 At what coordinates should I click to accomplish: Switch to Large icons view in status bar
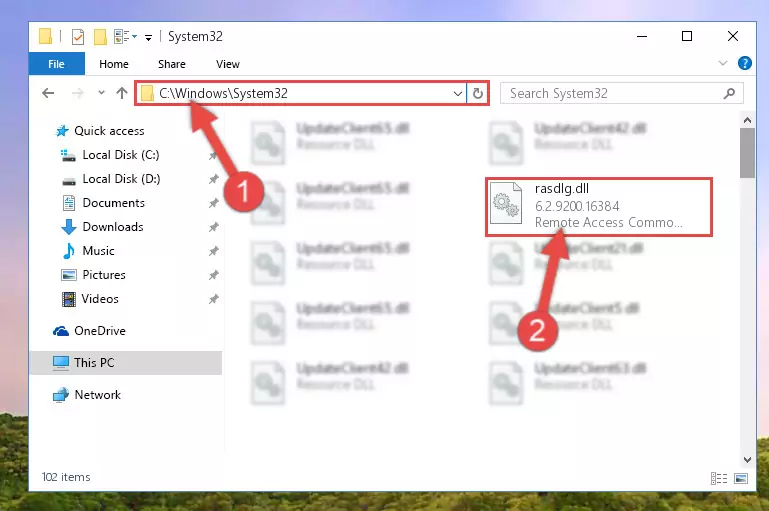pyautogui.click(x=741, y=478)
